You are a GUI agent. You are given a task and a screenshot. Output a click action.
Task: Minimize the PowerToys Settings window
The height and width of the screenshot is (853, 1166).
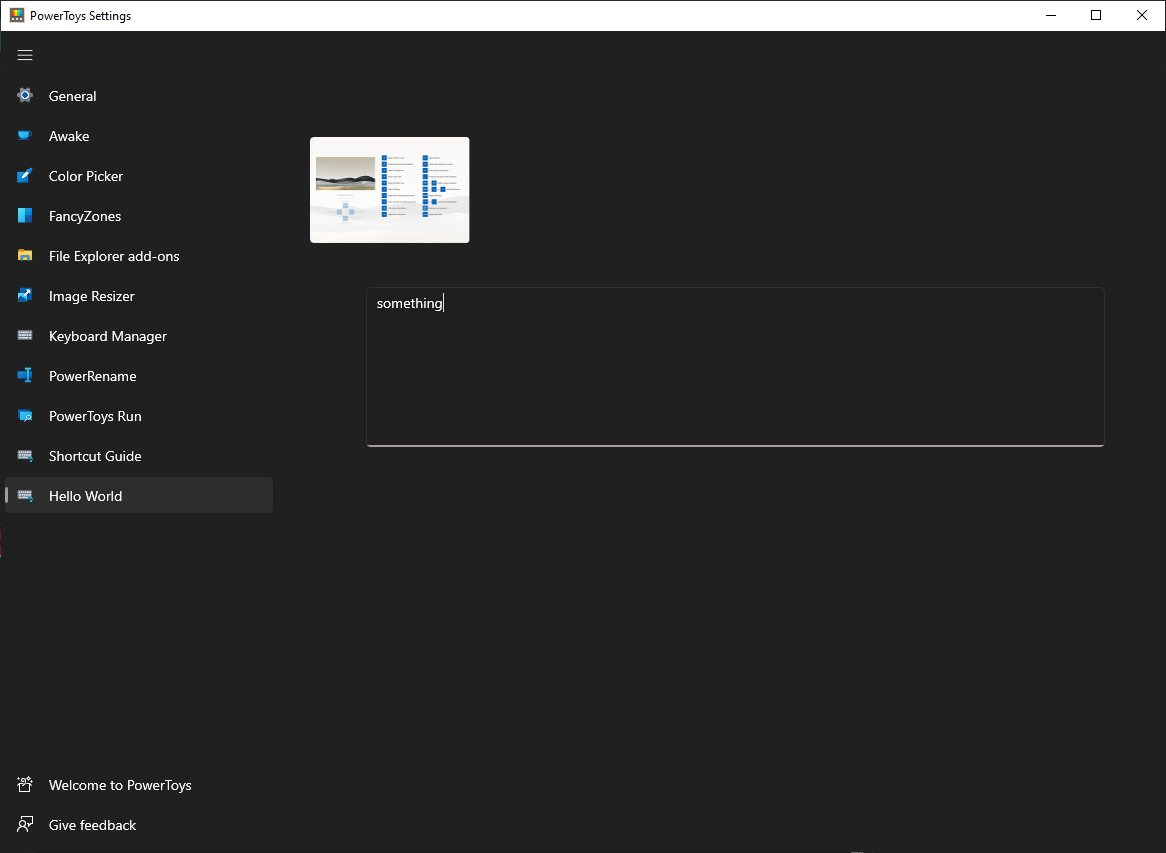1051,15
